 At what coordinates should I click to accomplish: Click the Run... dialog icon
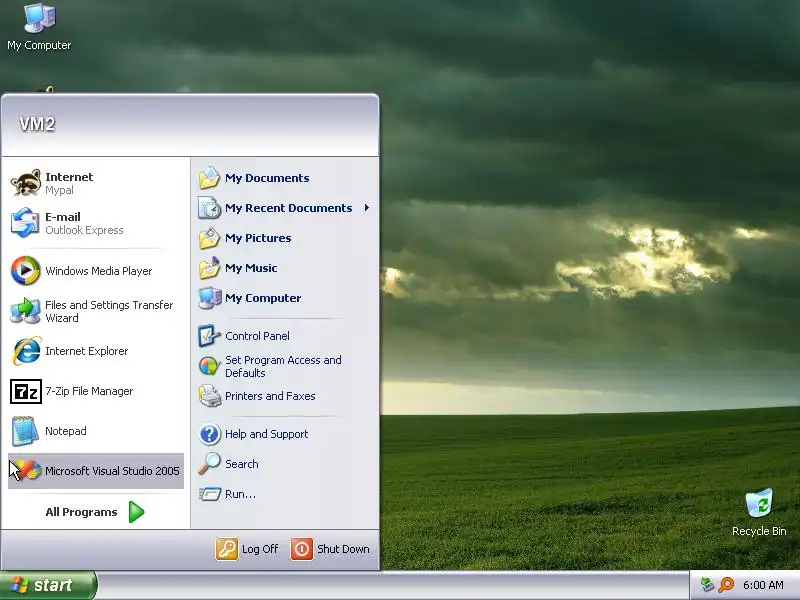[209, 494]
